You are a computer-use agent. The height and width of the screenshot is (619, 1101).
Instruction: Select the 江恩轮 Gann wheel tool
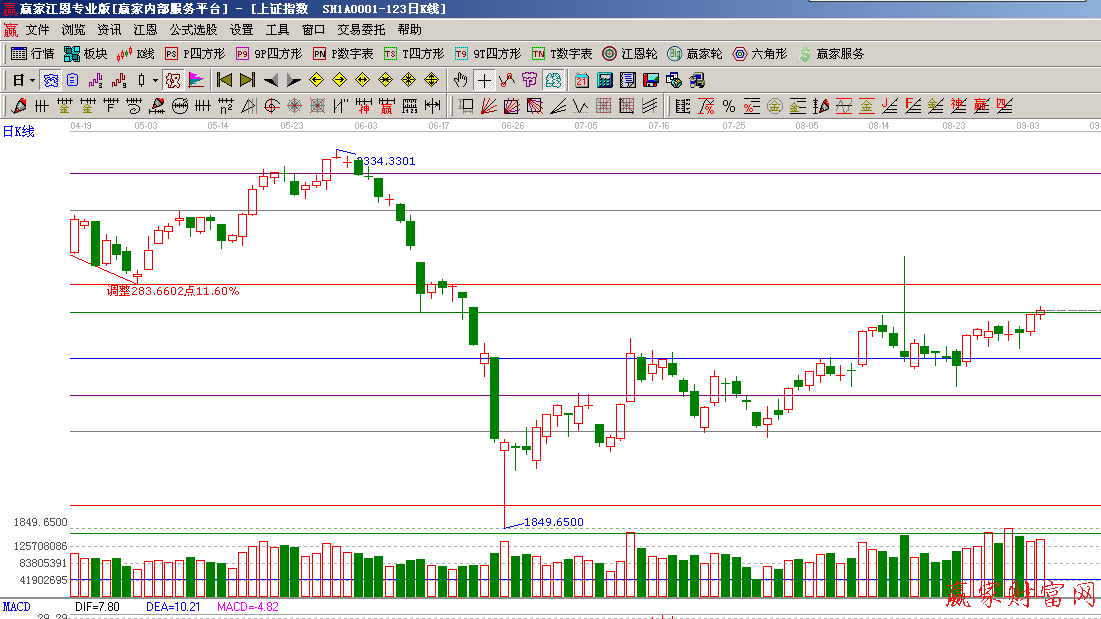[x=629, y=54]
